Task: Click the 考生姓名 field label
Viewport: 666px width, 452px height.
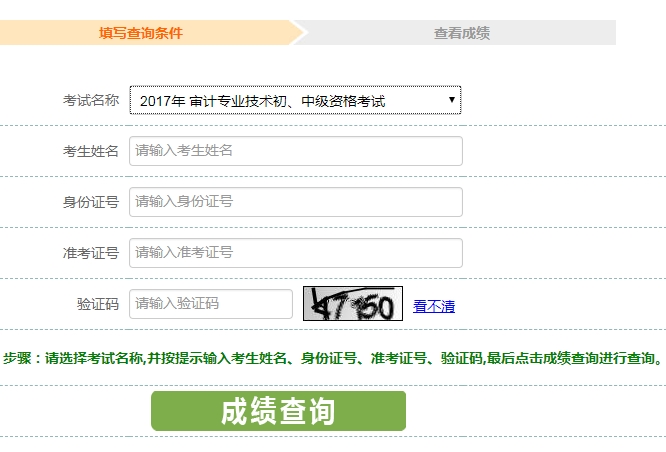Action: point(90,151)
